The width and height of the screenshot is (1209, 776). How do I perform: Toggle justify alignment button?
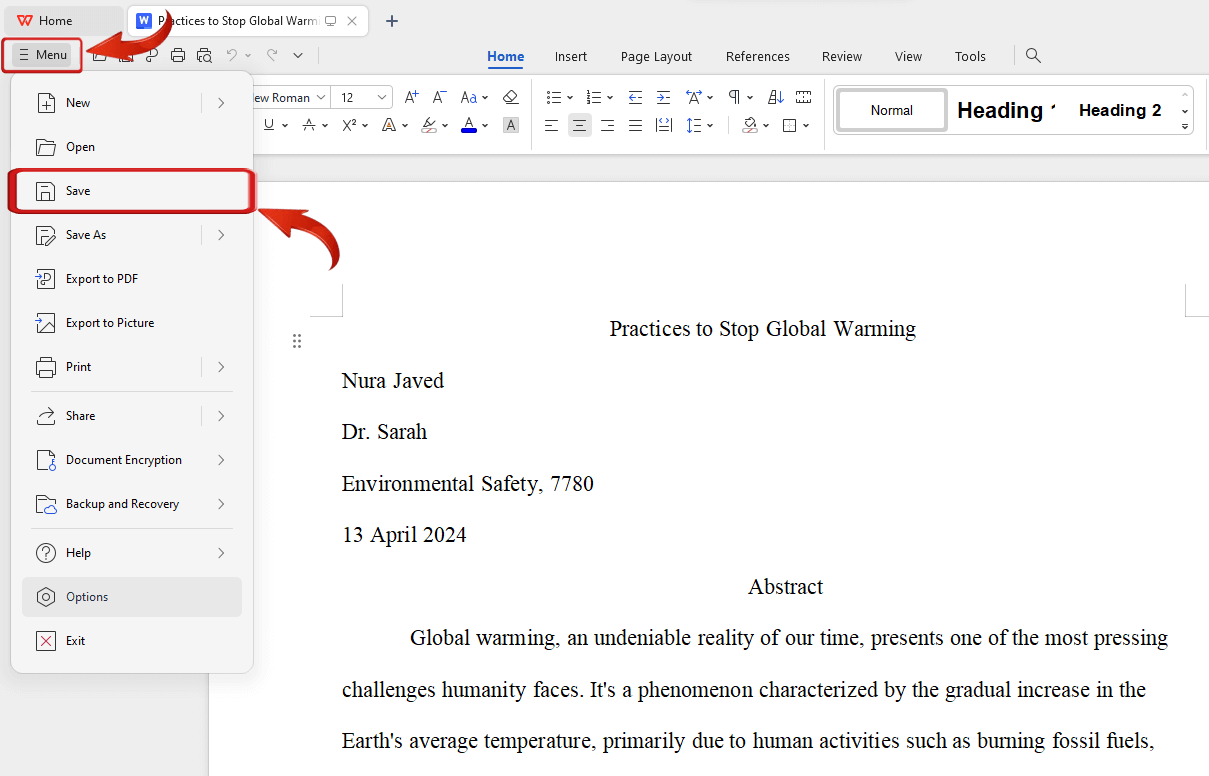(x=635, y=125)
